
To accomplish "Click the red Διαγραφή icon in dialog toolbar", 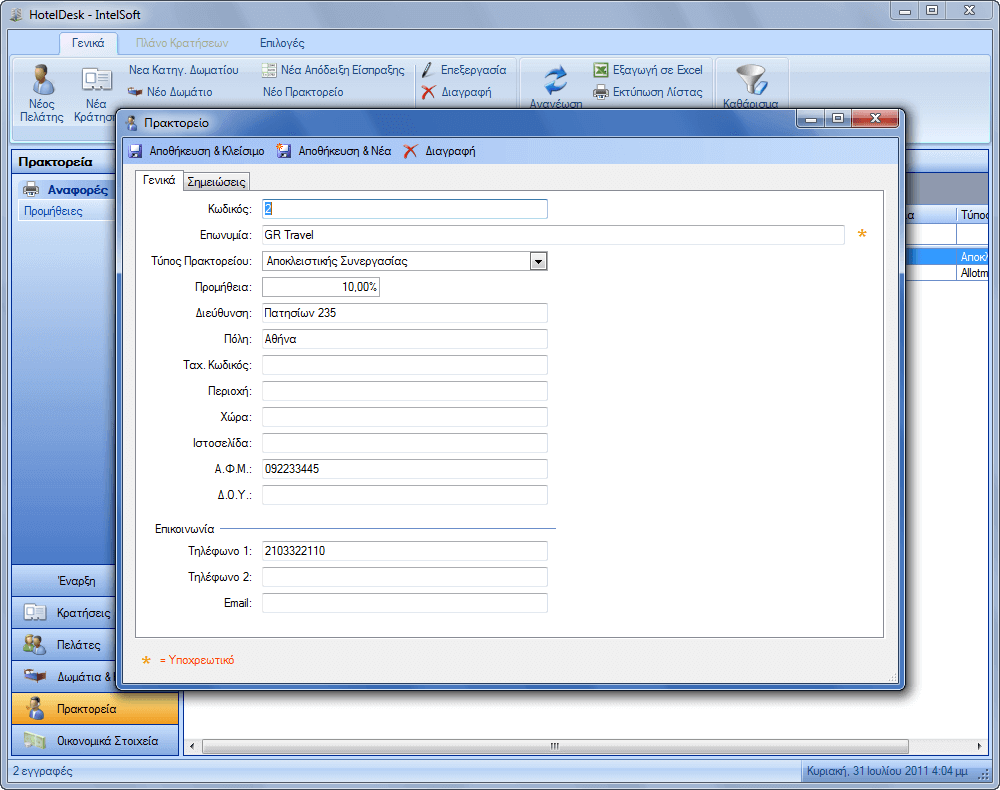I will (x=410, y=152).
